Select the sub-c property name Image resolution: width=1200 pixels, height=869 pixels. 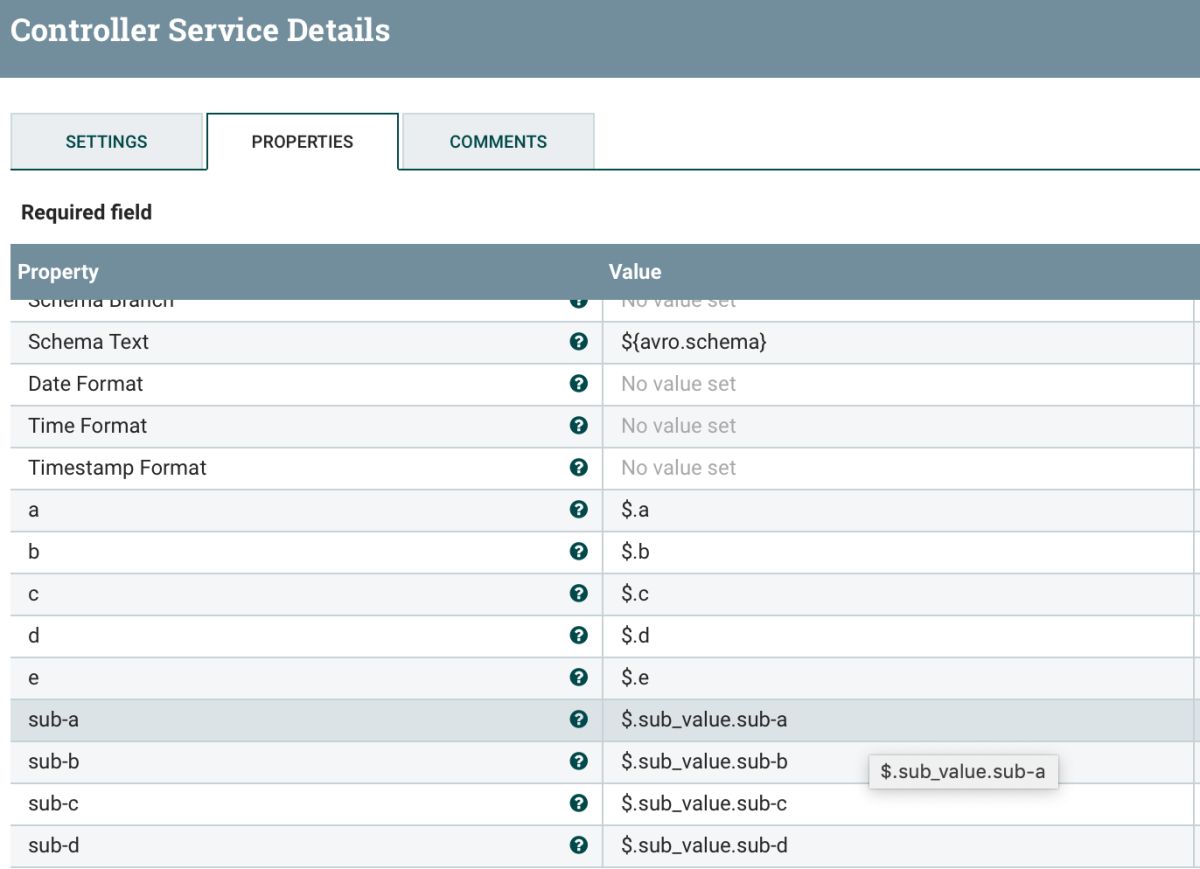(53, 804)
